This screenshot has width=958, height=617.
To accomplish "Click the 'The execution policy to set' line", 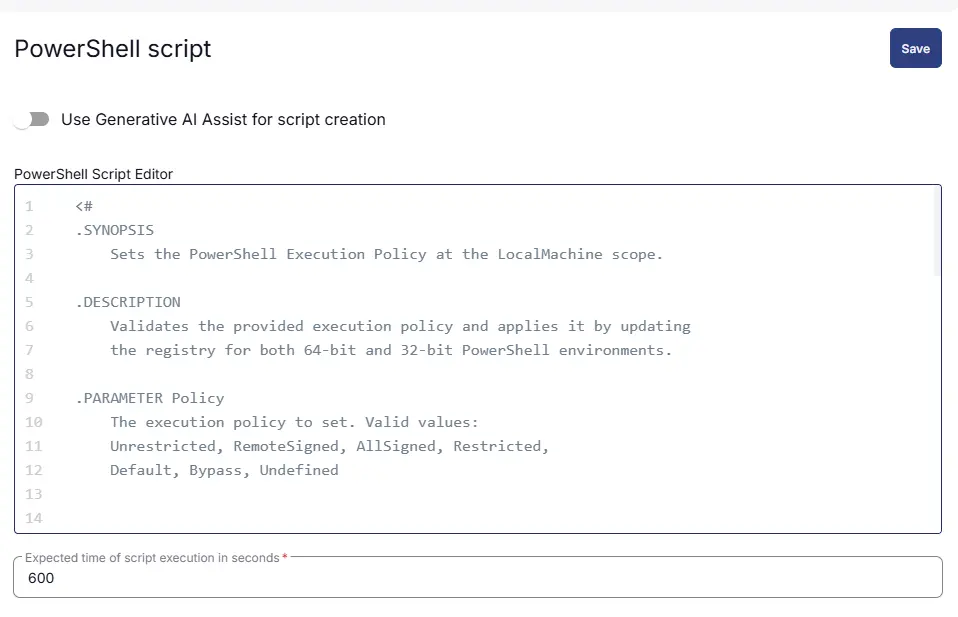I will pos(294,422).
